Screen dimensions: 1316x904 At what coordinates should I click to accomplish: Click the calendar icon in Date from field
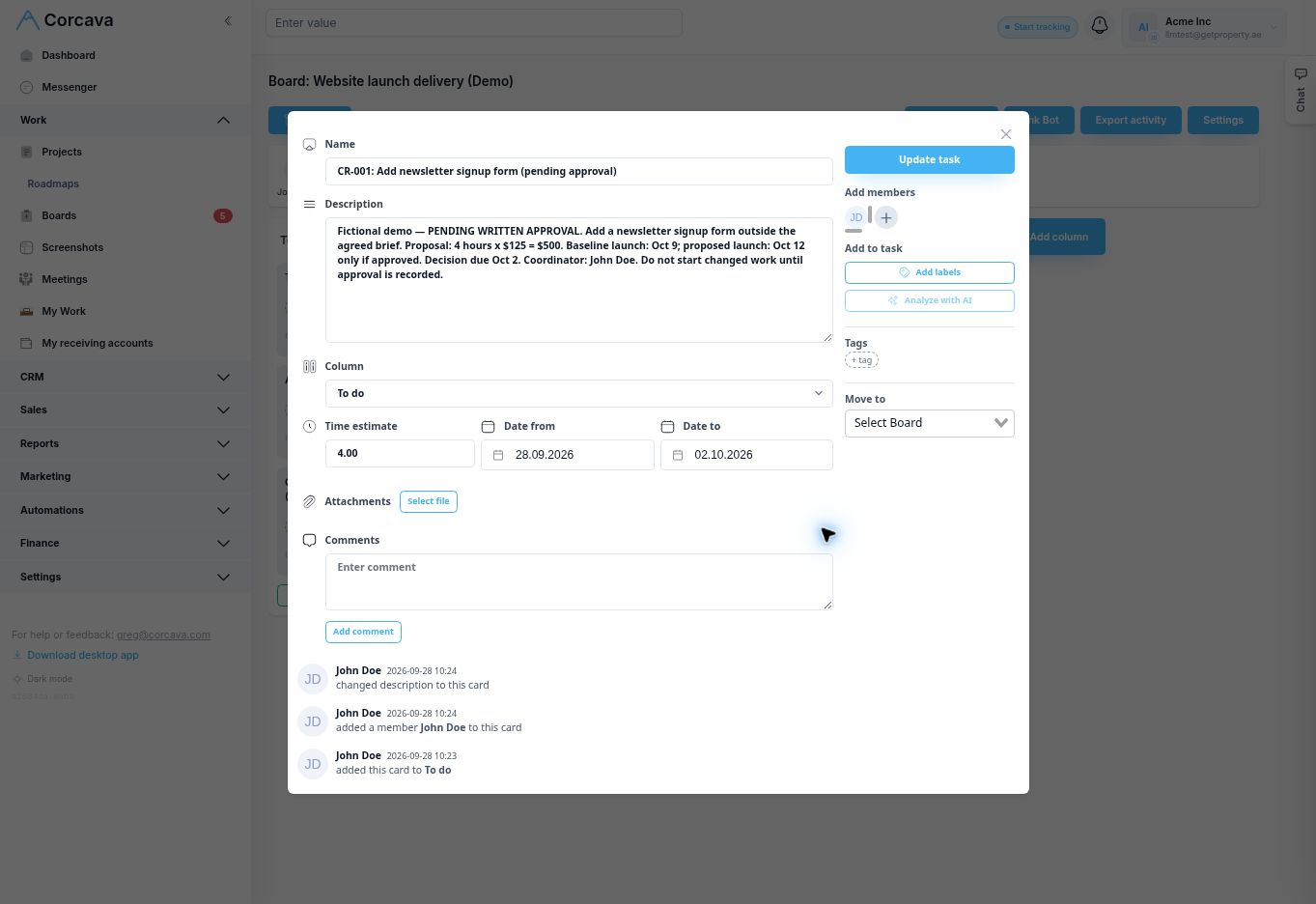coord(498,455)
